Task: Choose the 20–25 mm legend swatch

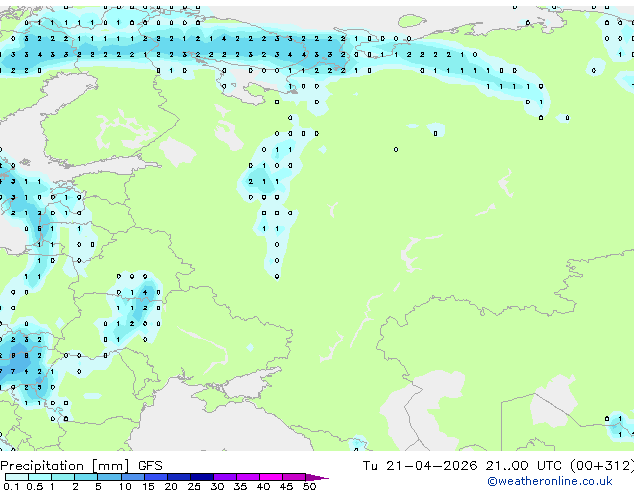Action: [179, 477]
